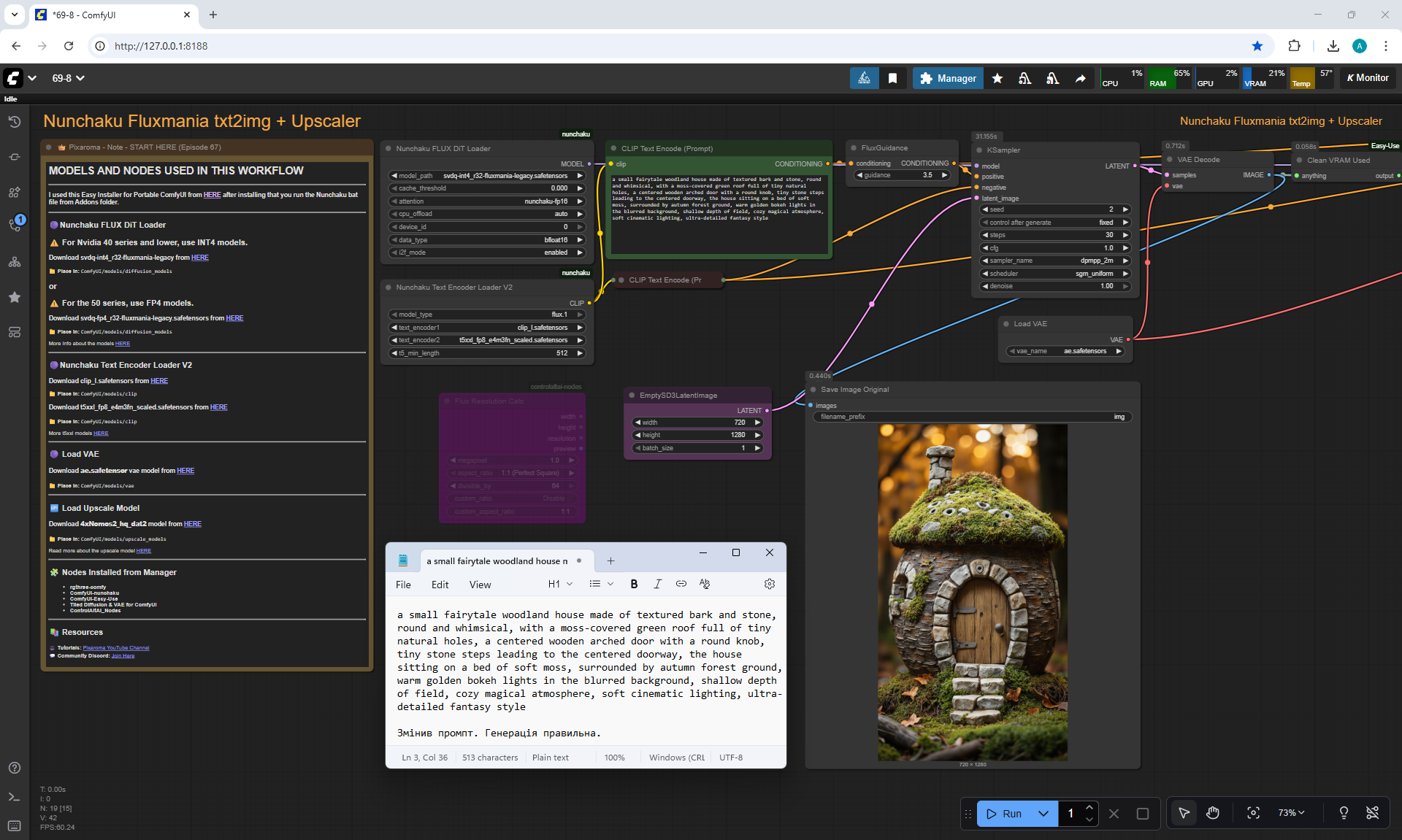1402x840 pixels.
Task: Open Notepad's View menu
Action: (x=480, y=585)
